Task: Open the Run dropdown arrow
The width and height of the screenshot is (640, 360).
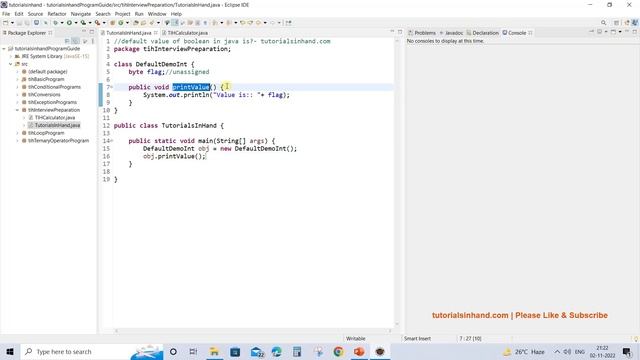Action: click(76, 23)
